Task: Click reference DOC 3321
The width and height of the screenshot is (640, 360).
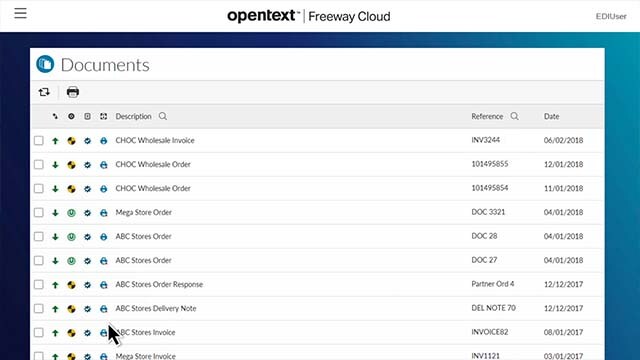Action: pyautogui.click(x=488, y=212)
